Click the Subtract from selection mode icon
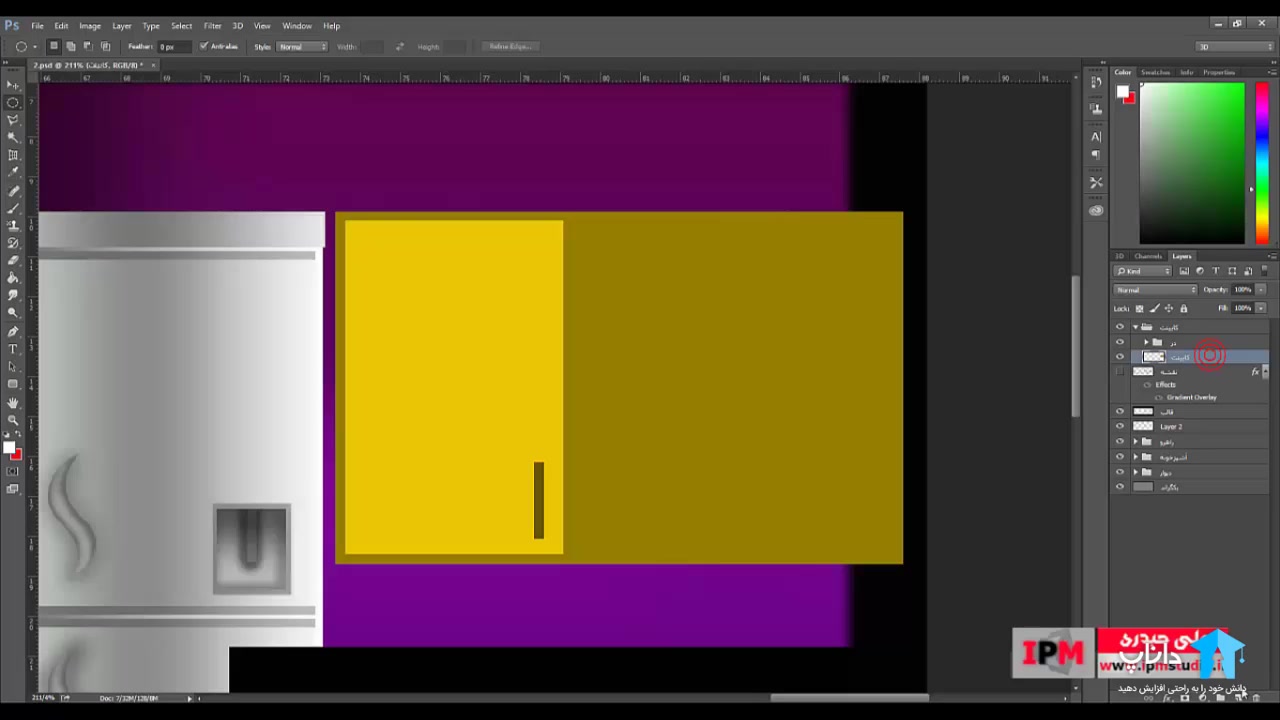Screen dimensions: 1280x720 [88, 46]
